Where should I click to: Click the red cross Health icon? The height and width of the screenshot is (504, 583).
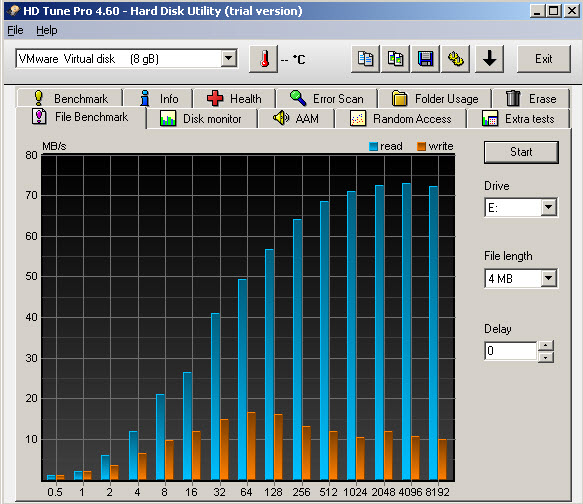215,98
